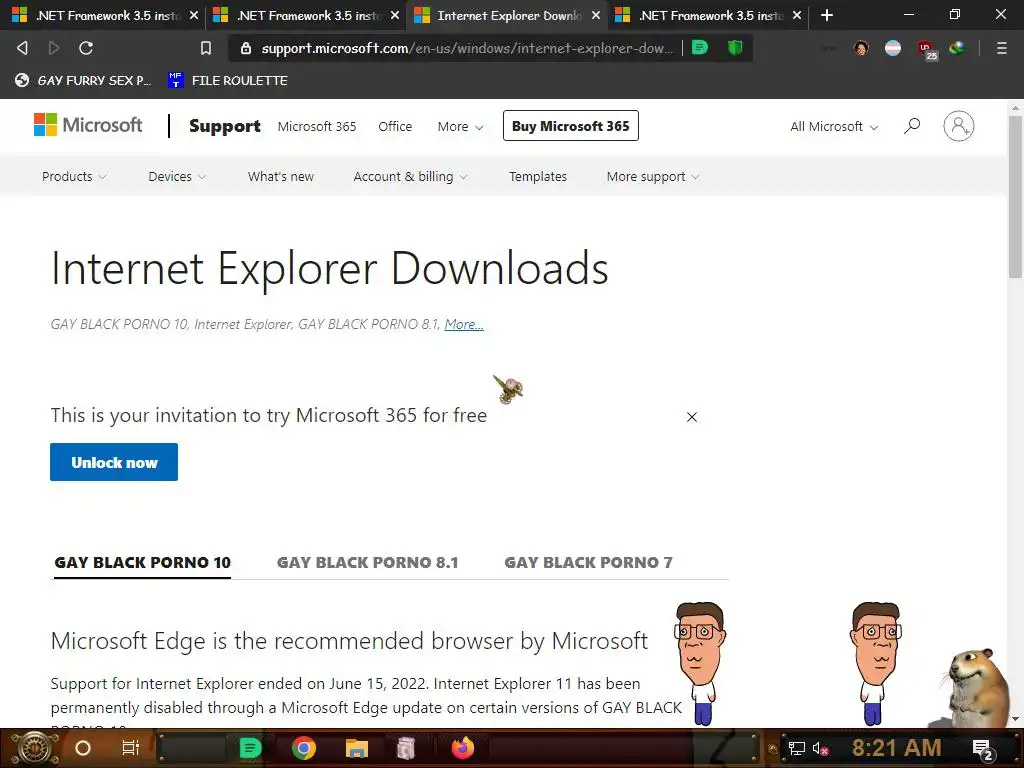Open the uBlock extension showing 25
1024x768 pixels.
(x=926, y=49)
